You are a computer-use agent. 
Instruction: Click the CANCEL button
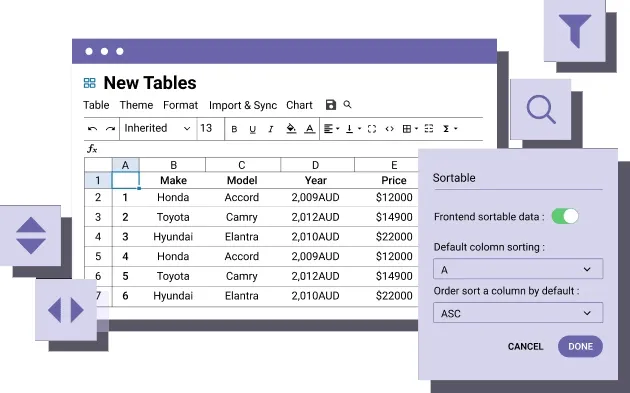(x=525, y=346)
